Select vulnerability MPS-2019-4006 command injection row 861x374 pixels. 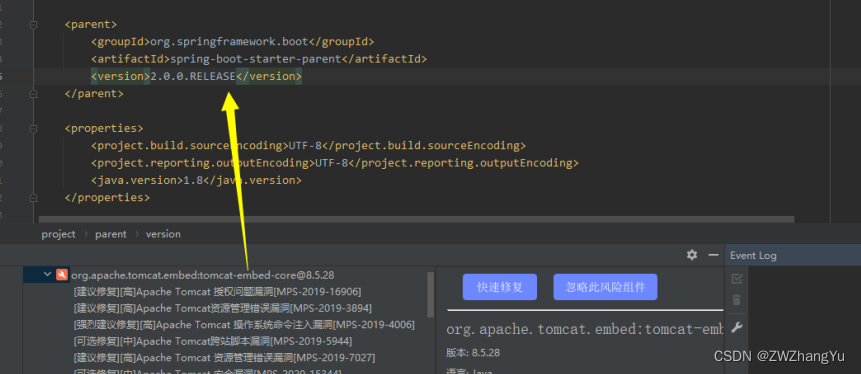[x=244, y=325]
